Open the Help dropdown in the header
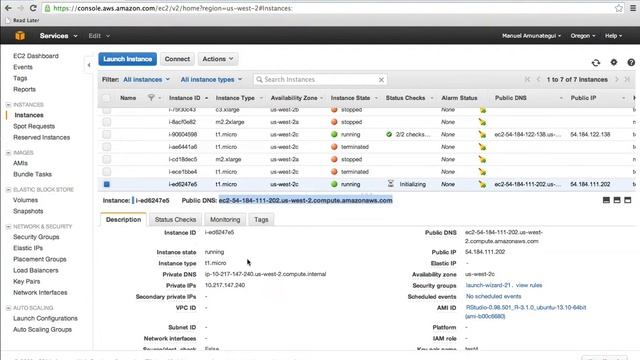The width and height of the screenshot is (640, 360). [613, 36]
